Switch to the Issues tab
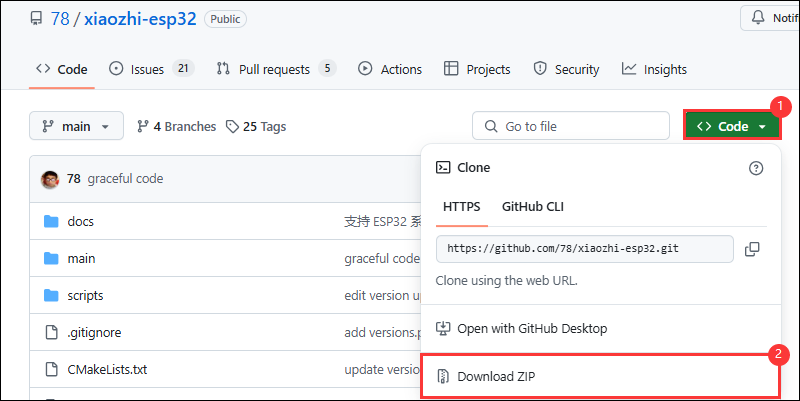Screen dimensions: 800x401 [x=149, y=69]
